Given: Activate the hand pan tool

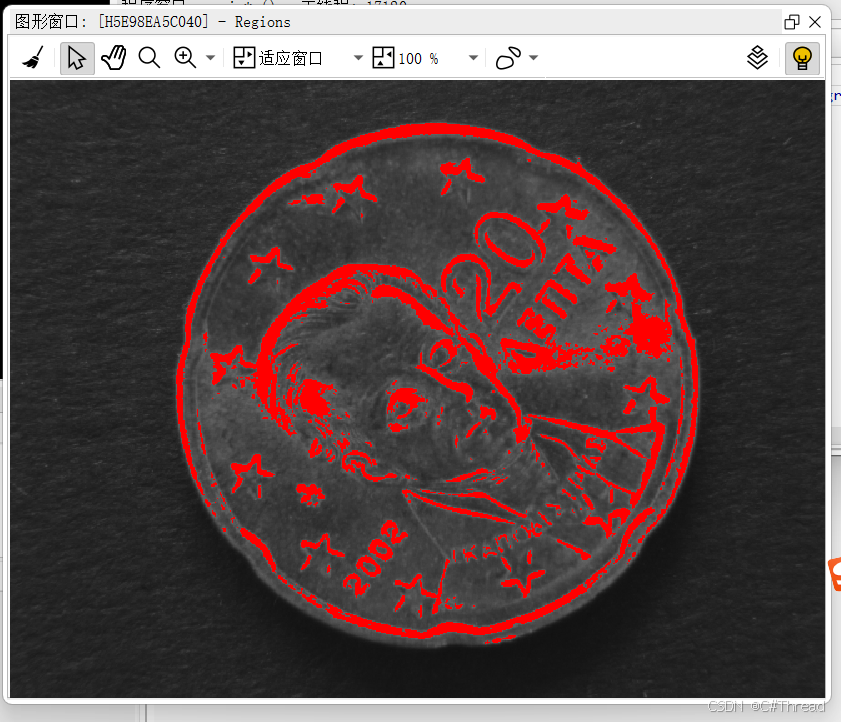Looking at the screenshot, I should (114, 58).
